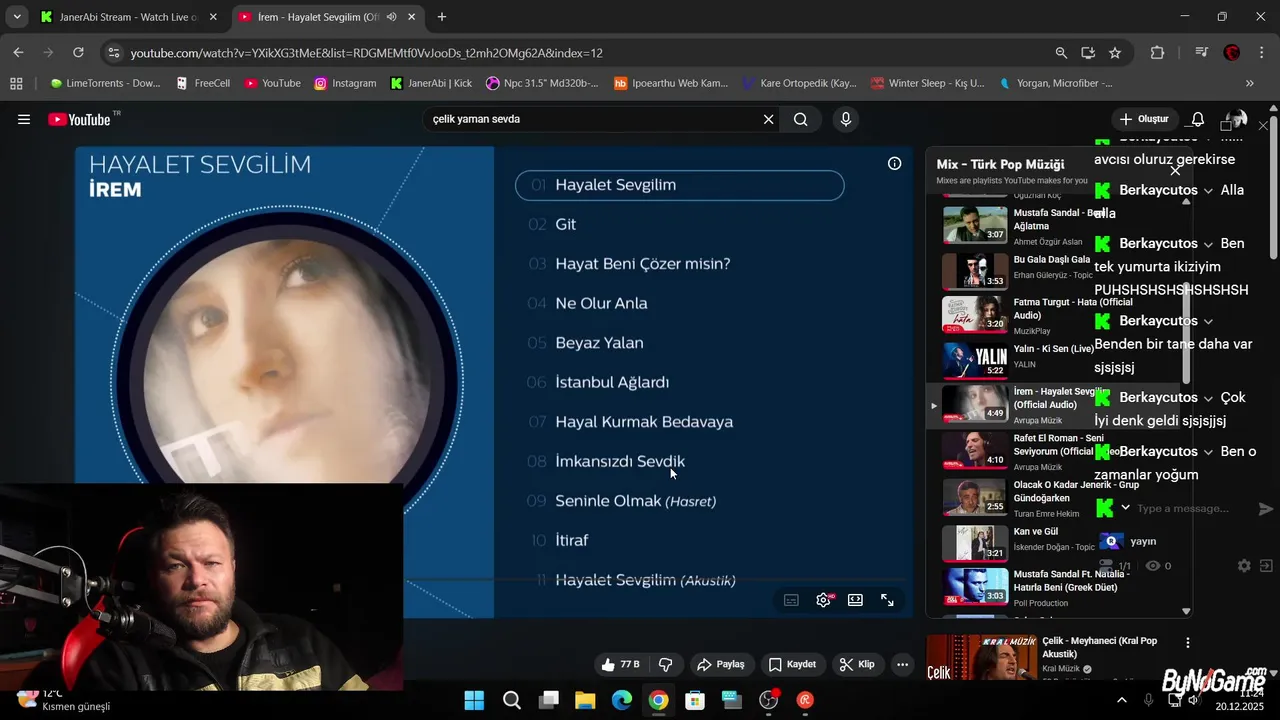The width and height of the screenshot is (1280, 720).
Task: Open the Çelik - Meyhaneci recommended thumbnail
Action: (981, 657)
